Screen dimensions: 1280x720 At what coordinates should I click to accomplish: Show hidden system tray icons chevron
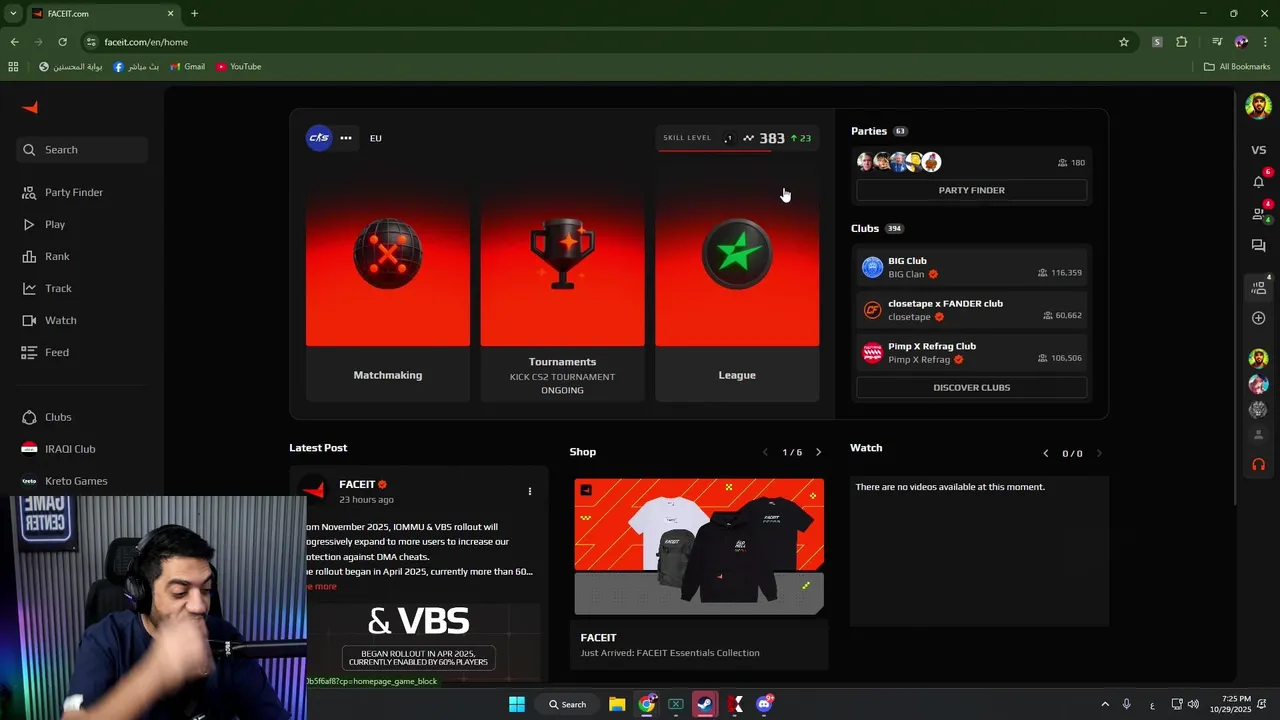(x=1105, y=704)
